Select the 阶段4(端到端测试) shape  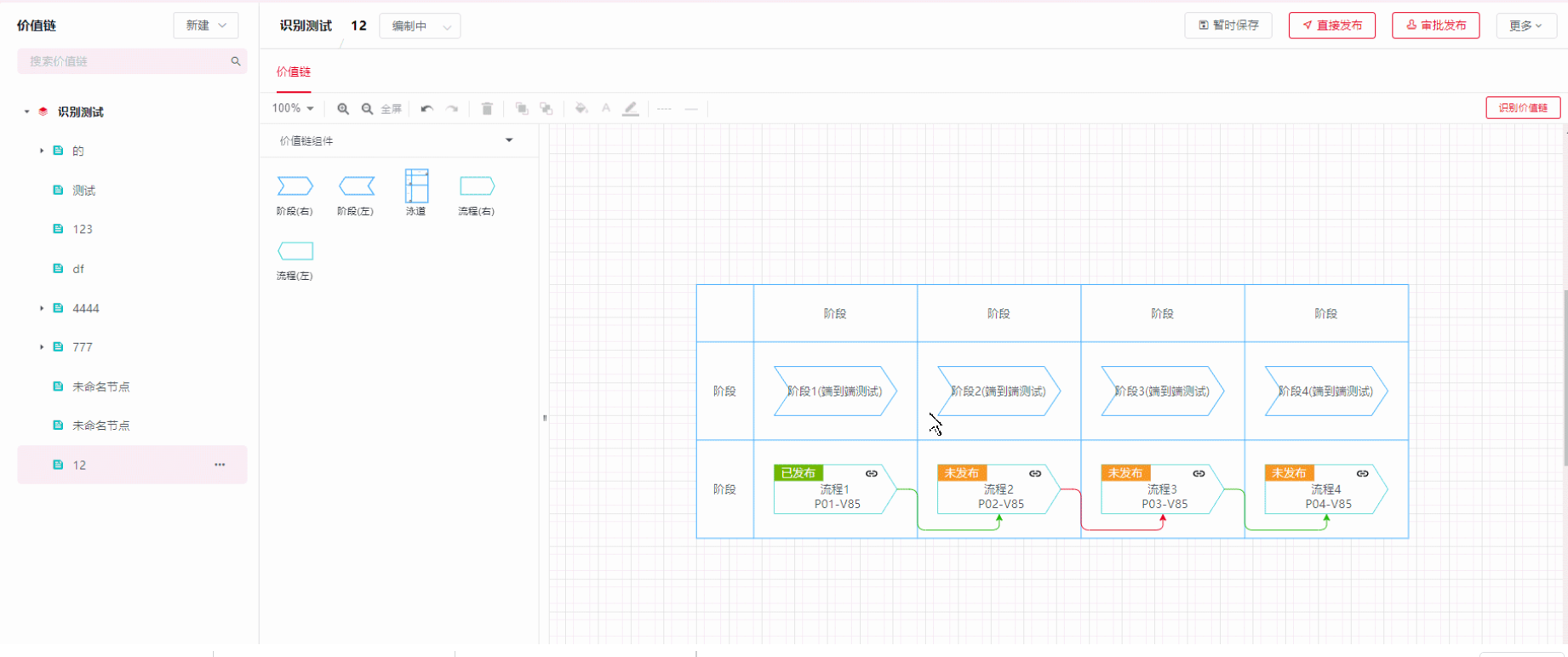(1326, 391)
